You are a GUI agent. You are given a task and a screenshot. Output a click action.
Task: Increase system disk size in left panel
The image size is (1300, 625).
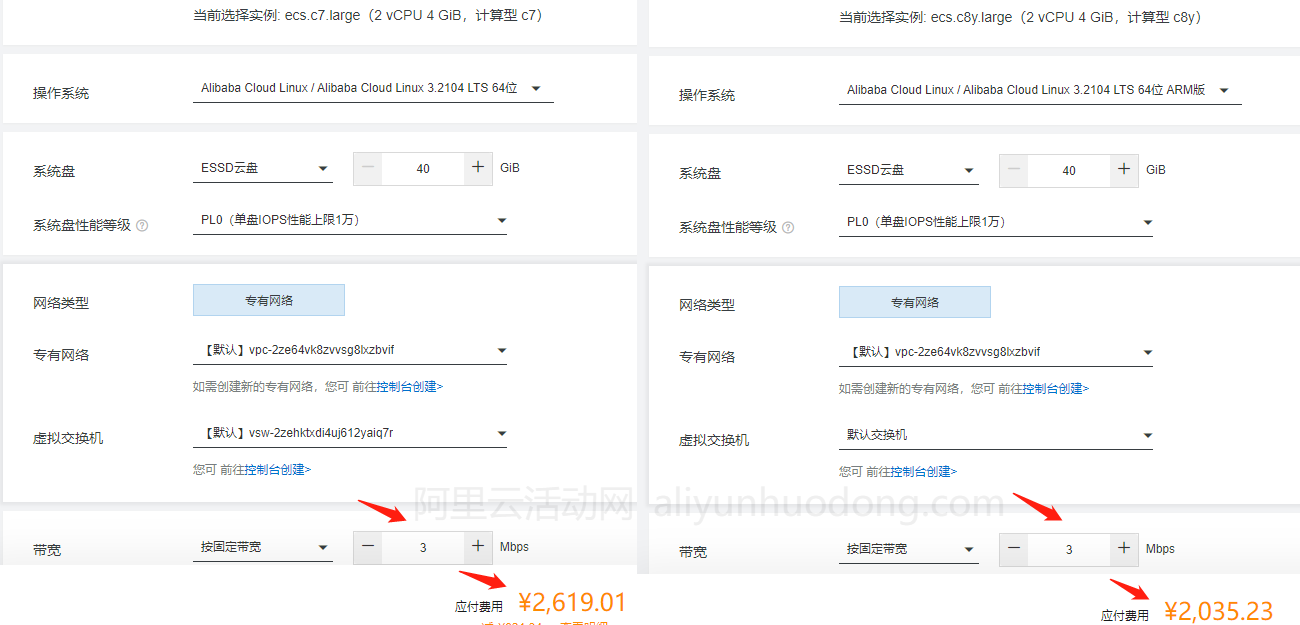tap(478, 168)
